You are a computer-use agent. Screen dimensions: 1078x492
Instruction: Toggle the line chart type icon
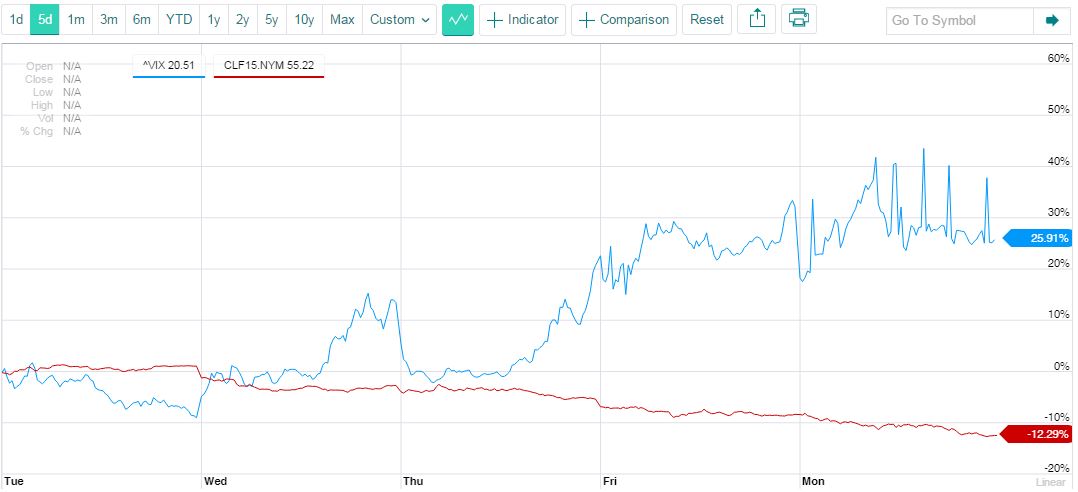click(458, 20)
